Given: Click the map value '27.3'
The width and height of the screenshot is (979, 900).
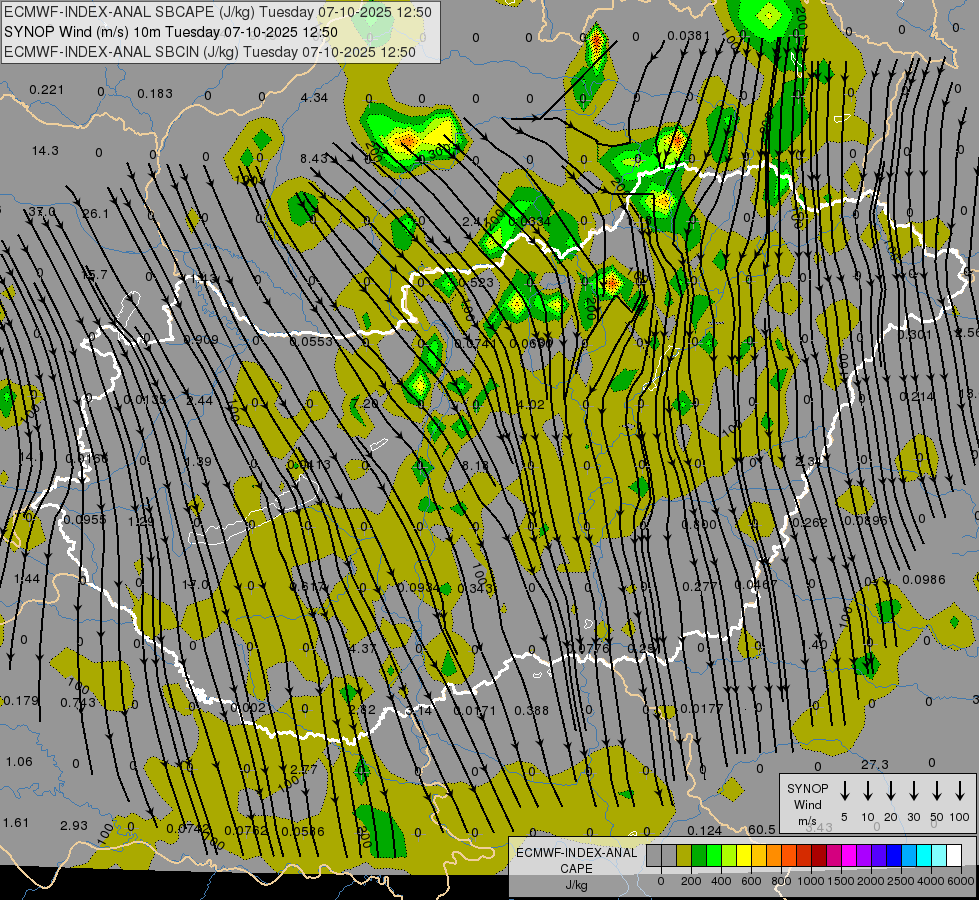Looking at the screenshot, I should [874, 764].
